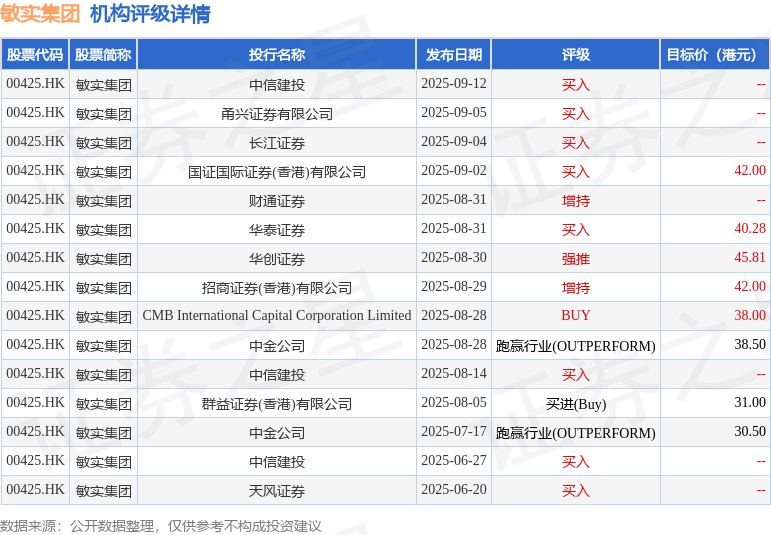771x535 pixels.
Task: Click the date 2025-06-27
Action: click(454, 460)
